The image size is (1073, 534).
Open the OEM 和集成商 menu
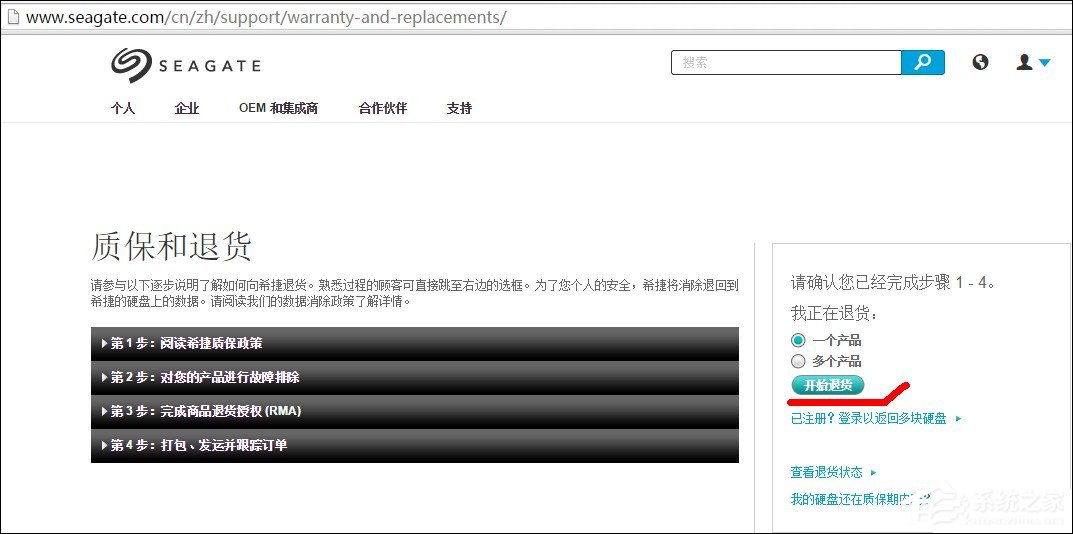[x=278, y=108]
